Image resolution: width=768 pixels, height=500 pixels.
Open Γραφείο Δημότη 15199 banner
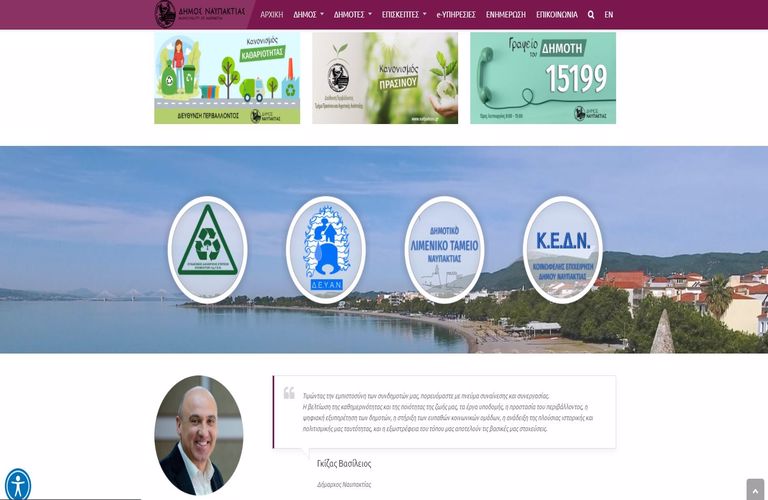pyautogui.click(x=543, y=78)
